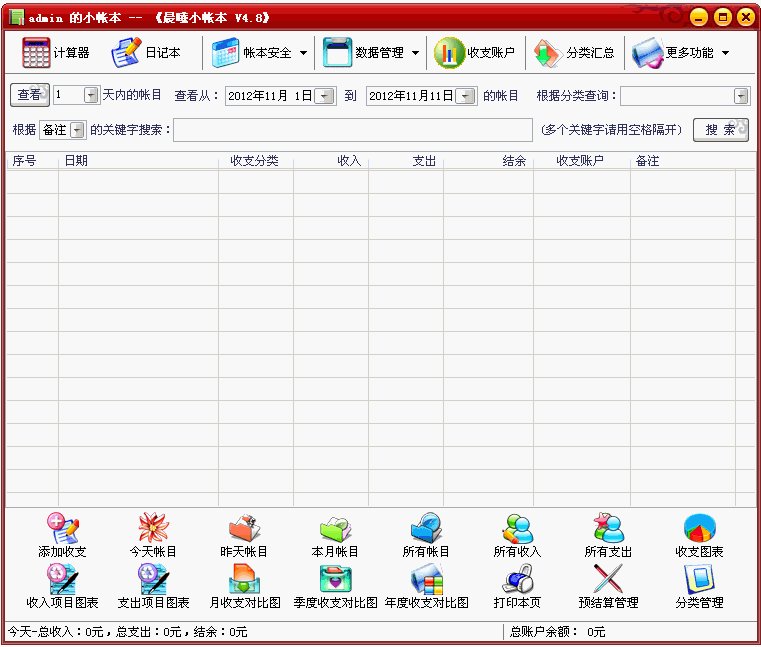Open the 收支图表 chart

coord(699,535)
